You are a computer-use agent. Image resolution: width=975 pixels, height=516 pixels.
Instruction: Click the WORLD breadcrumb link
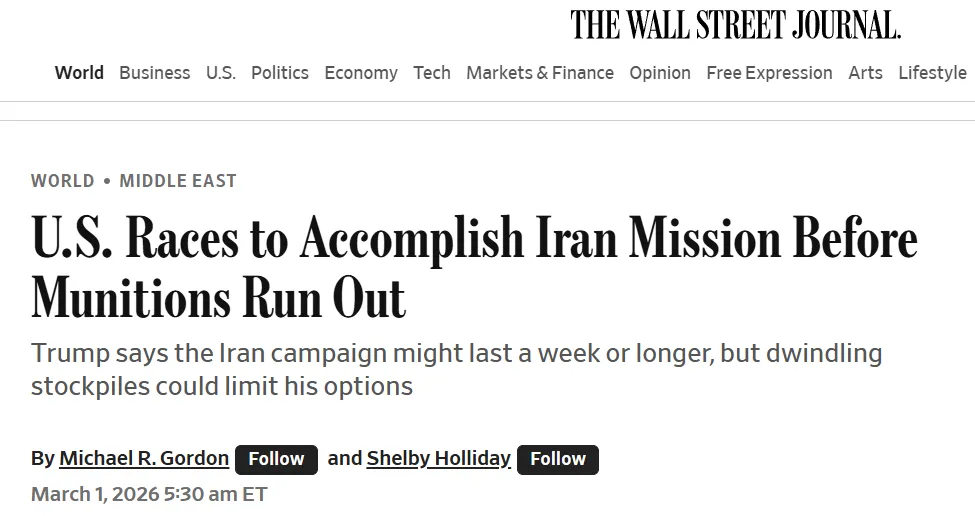pos(62,181)
